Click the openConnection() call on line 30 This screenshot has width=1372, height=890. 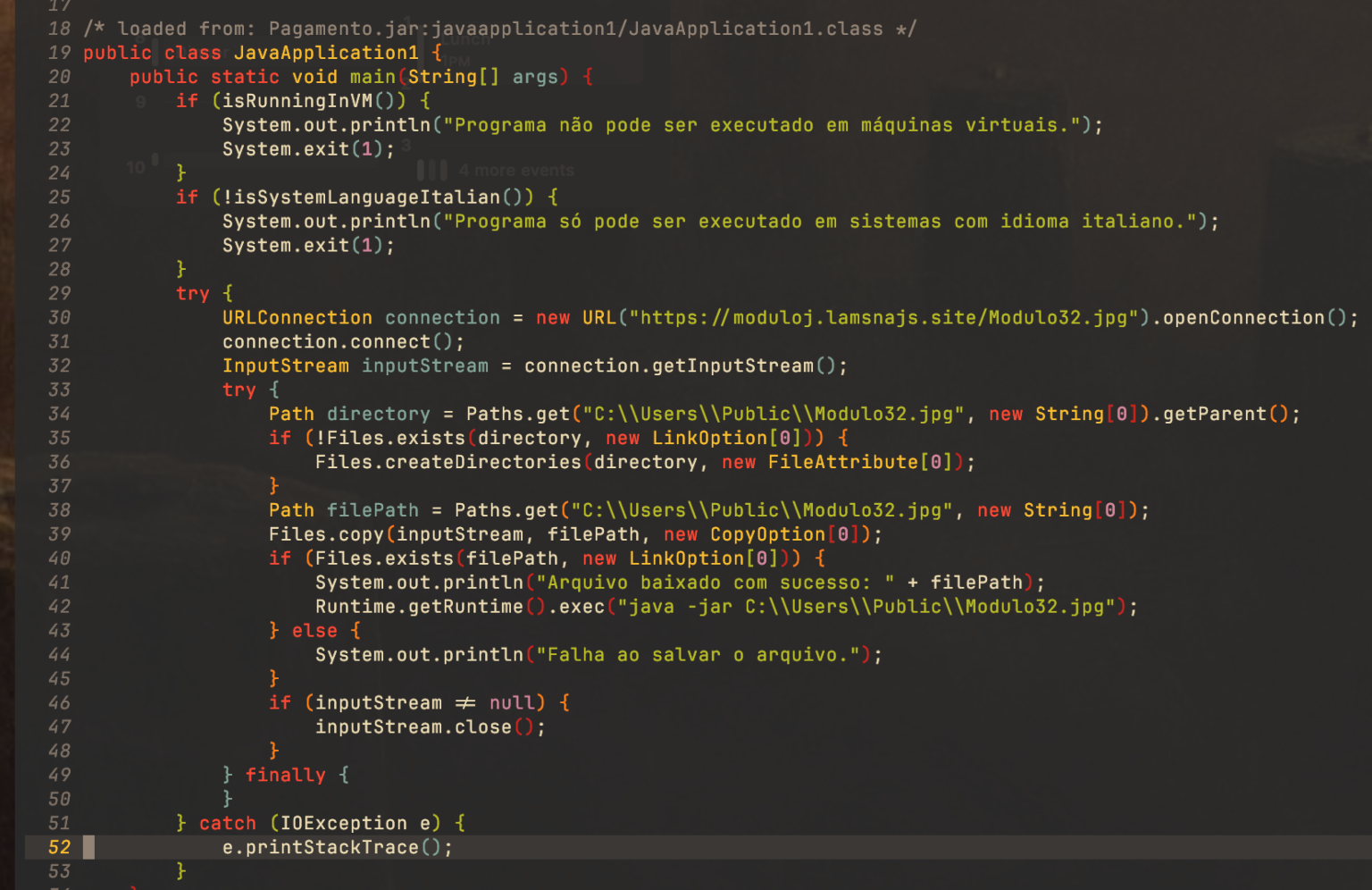[x=1255, y=318]
